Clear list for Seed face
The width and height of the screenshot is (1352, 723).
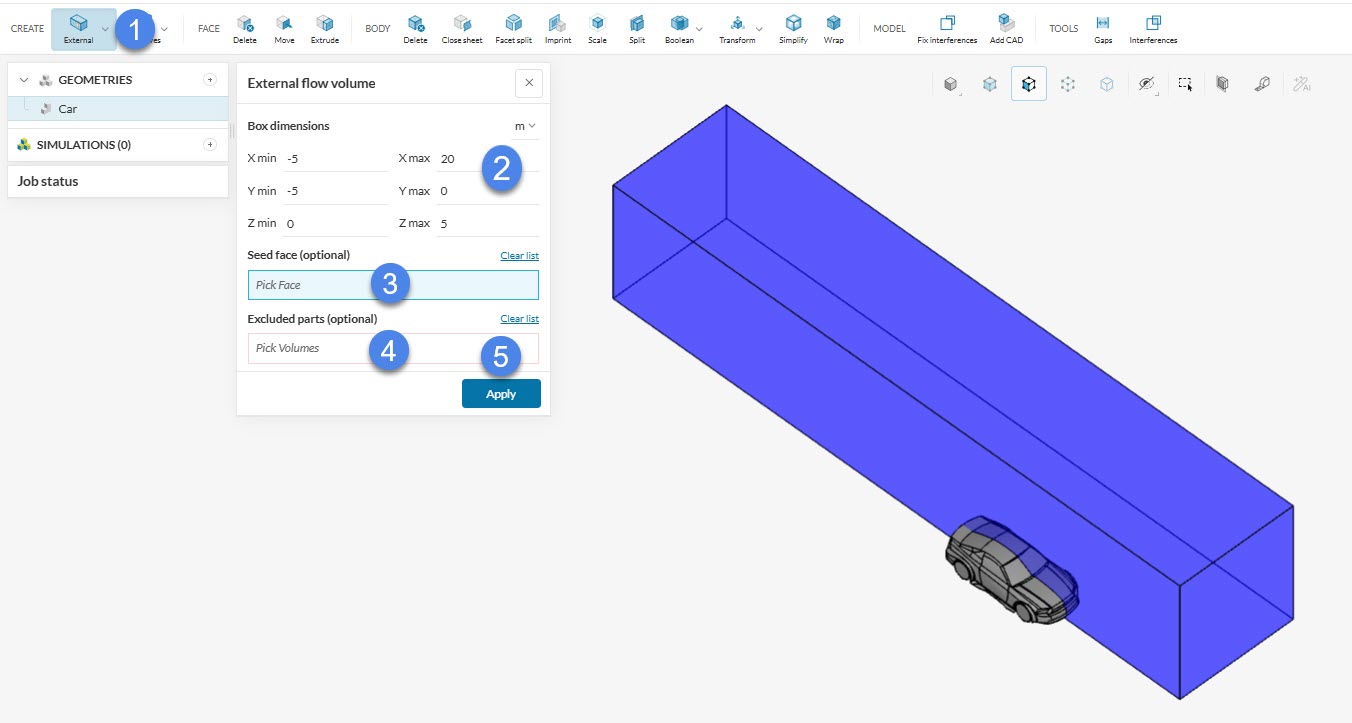pyautogui.click(x=519, y=256)
